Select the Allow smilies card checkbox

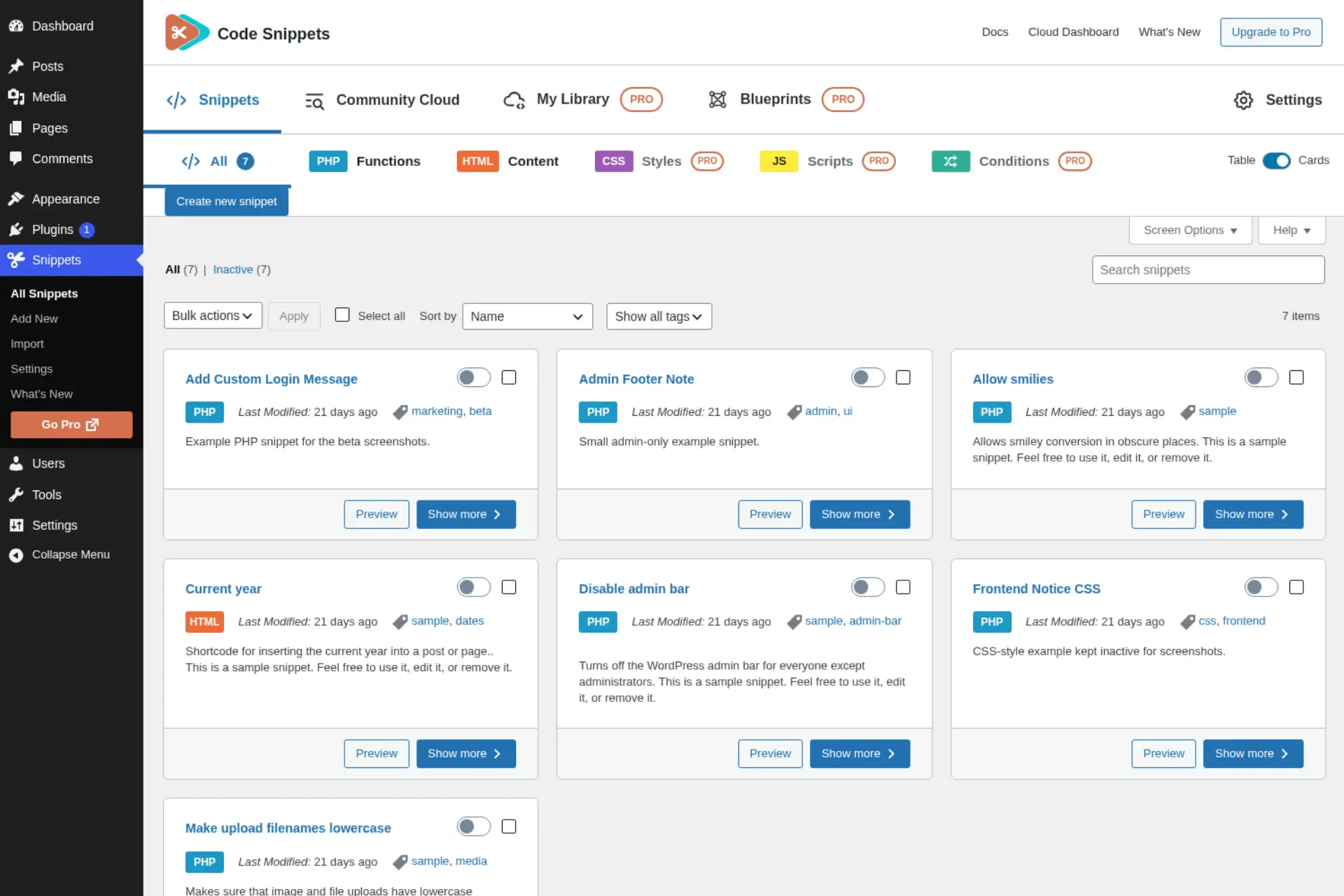1296,377
